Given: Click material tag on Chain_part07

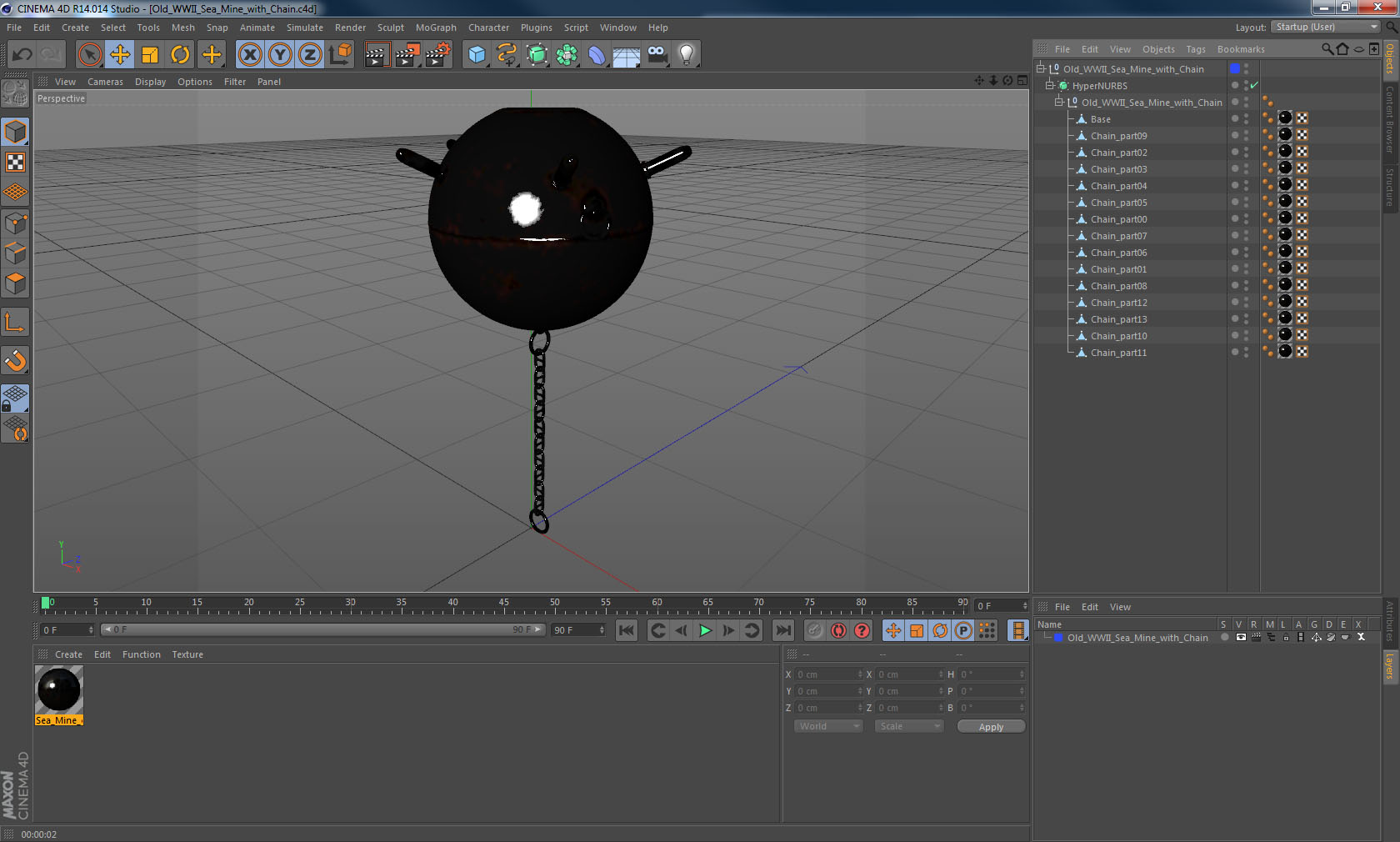Looking at the screenshot, I should pos(1285,235).
